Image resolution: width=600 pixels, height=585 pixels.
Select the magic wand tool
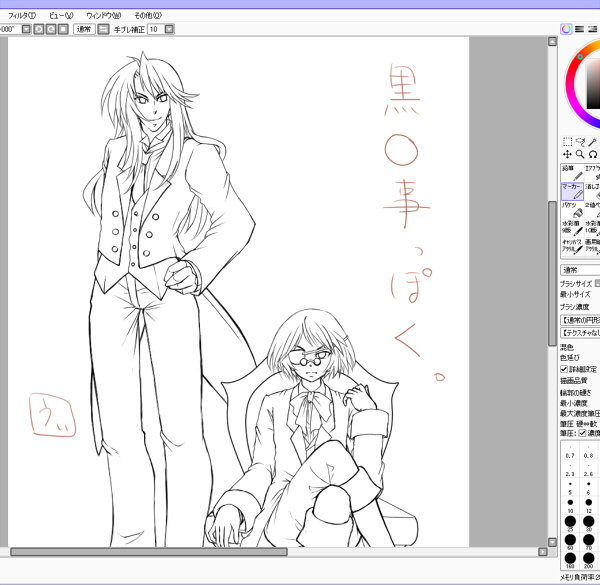coord(593,142)
